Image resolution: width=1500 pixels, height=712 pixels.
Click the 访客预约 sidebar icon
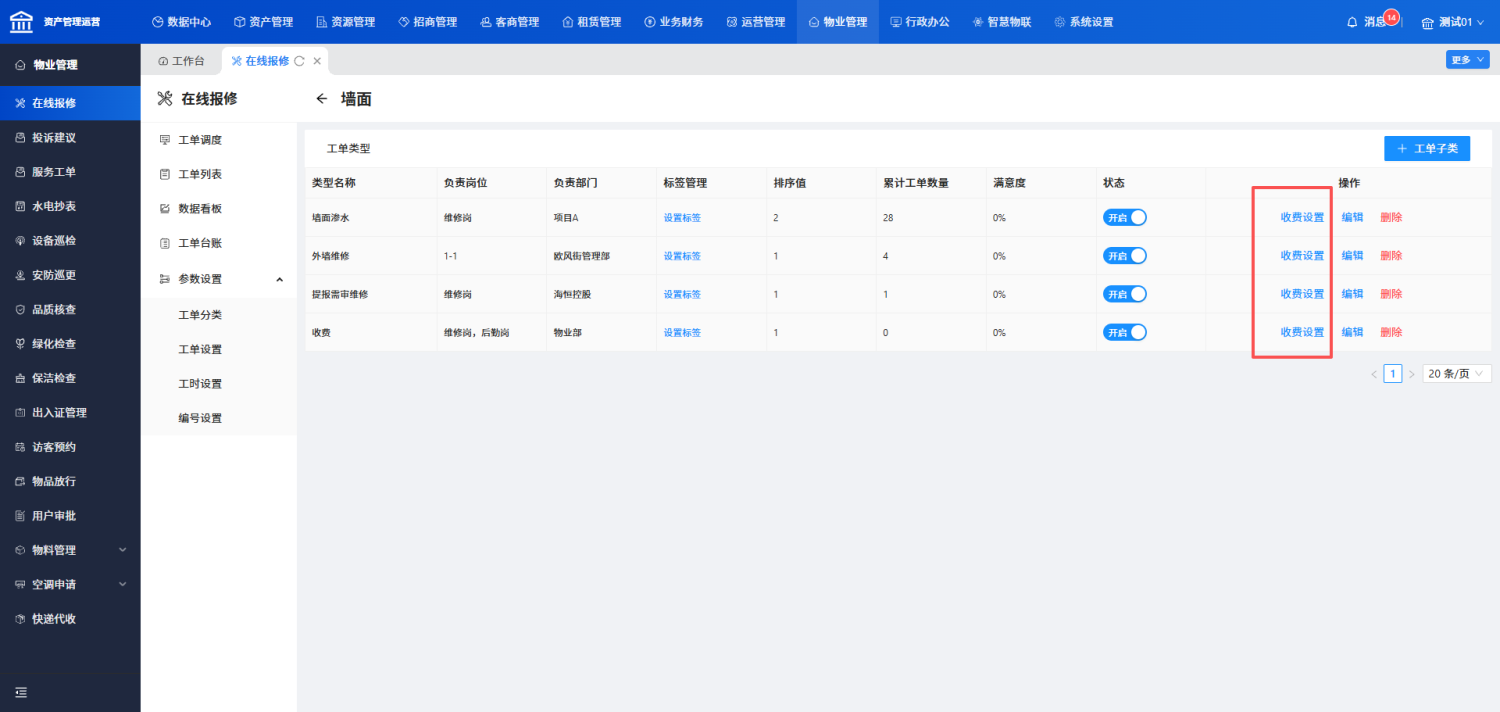click(21, 447)
